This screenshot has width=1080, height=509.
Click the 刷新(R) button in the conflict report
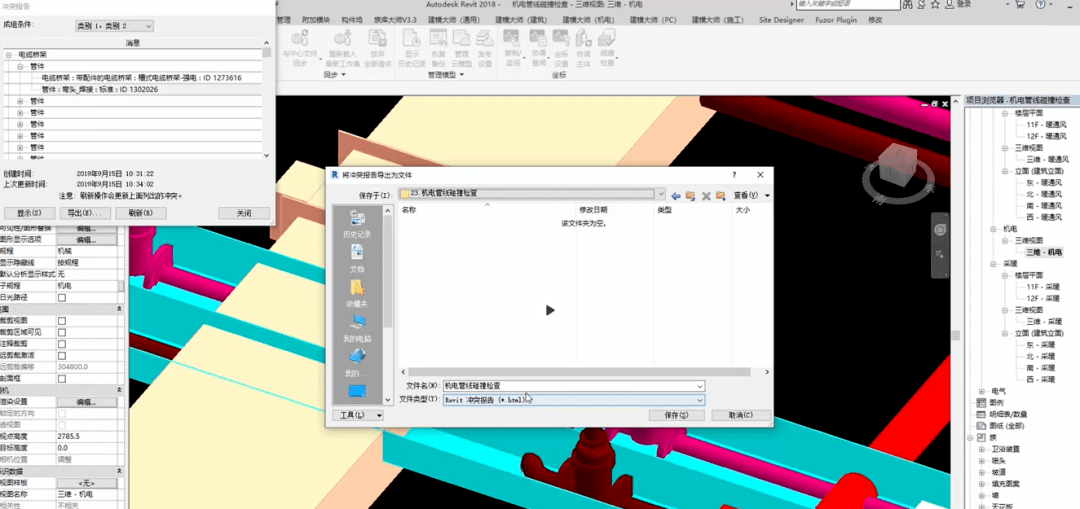point(140,213)
